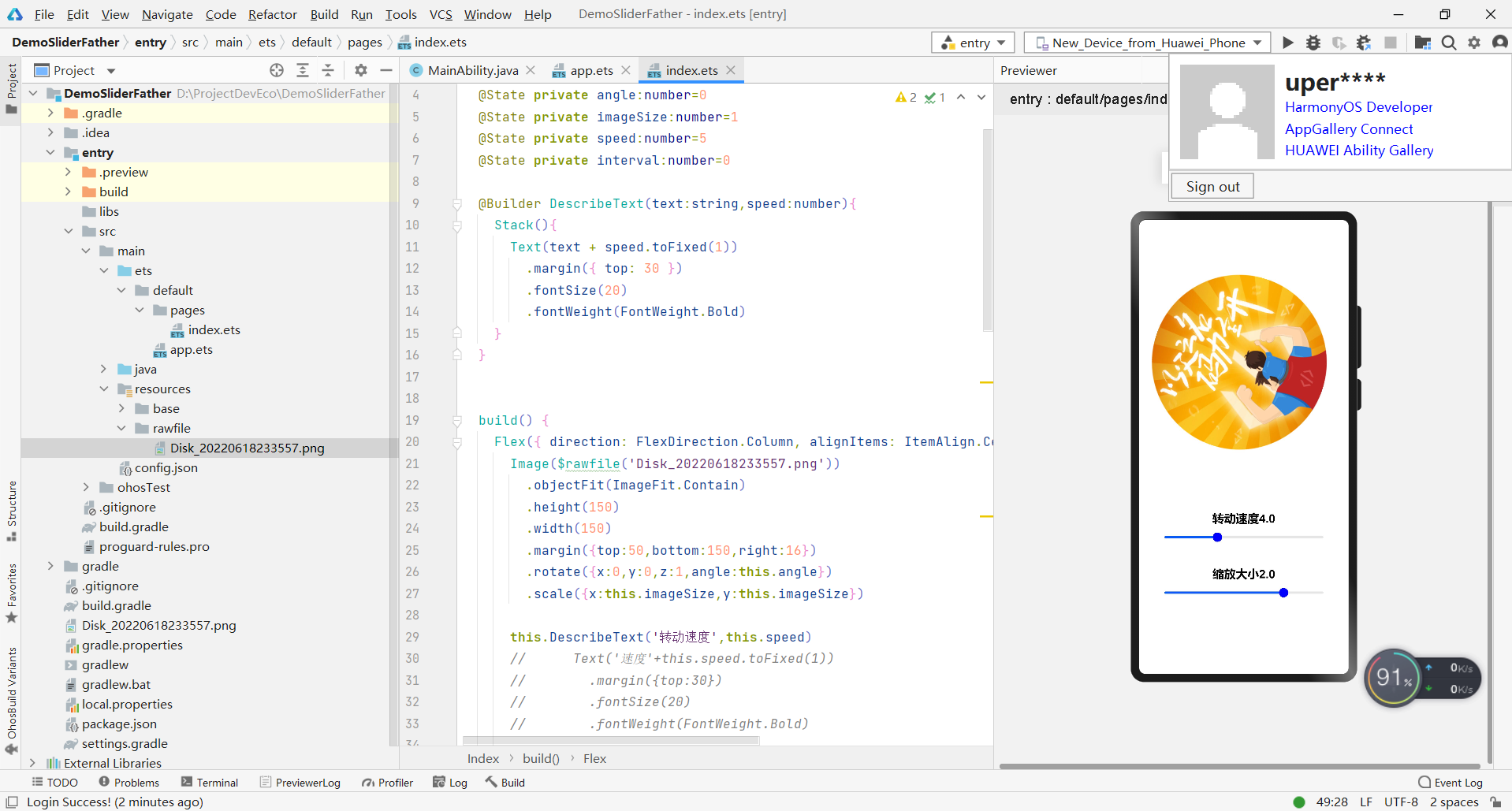Click the green status indicator in status bar
1512x811 pixels.
point(1299,802)
